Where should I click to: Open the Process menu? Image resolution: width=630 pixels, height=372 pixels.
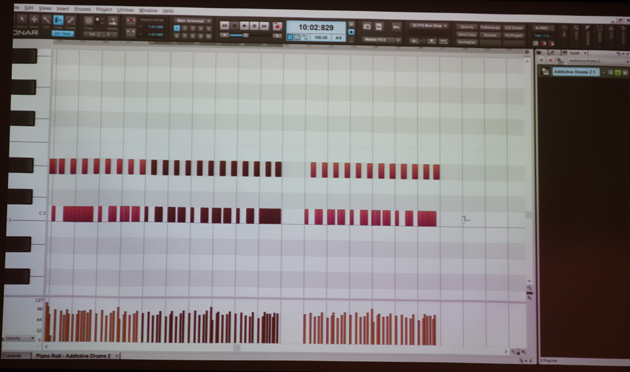82,9
